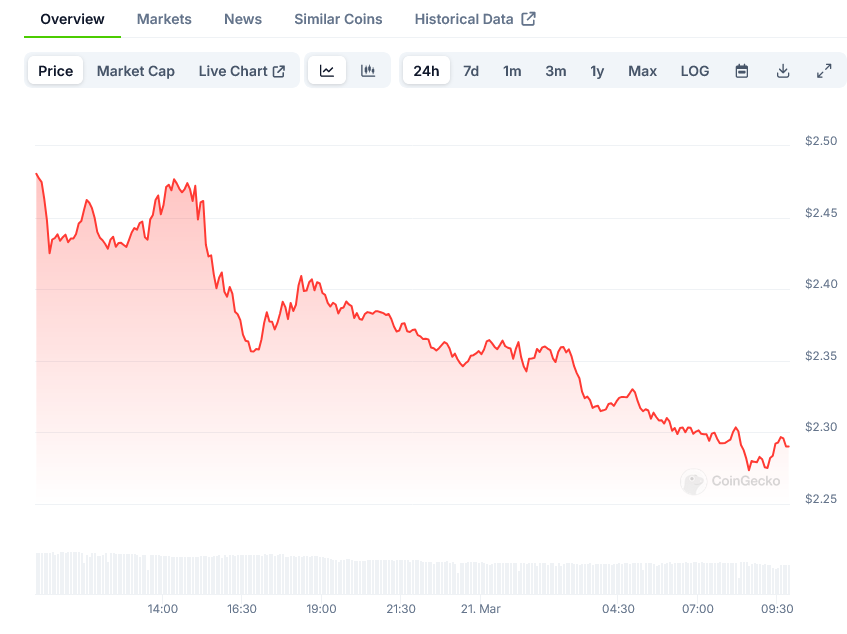Select the Price toggle
847x634 pixels.
(x=56, y=71)
